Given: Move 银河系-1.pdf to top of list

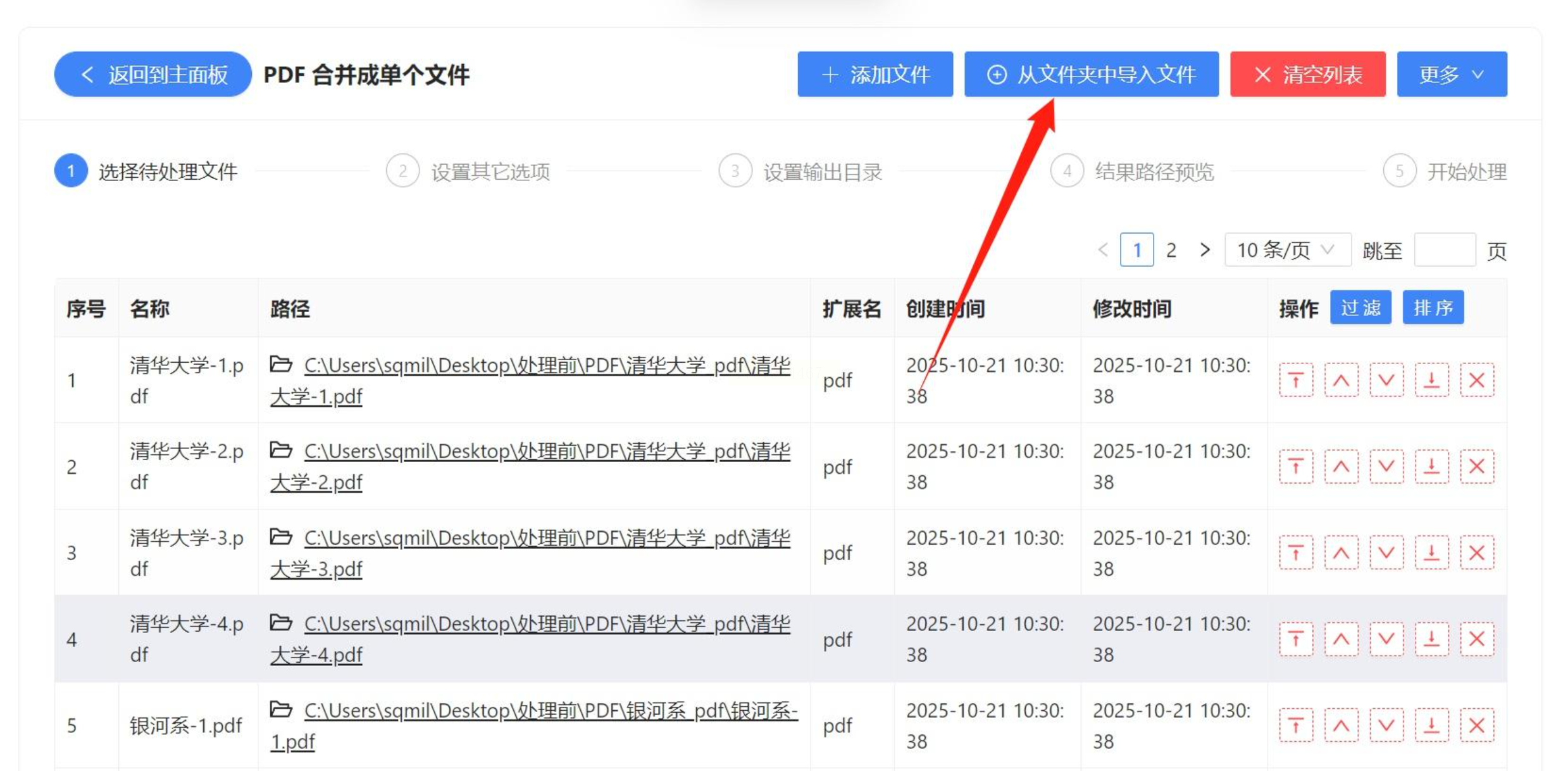Looking at the screenshot, I should [1295, 725].
